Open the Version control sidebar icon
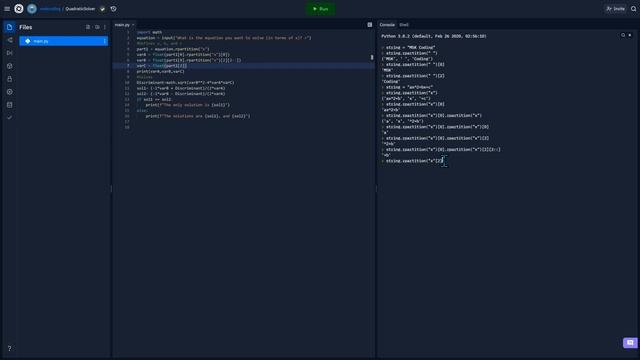Viewport: 640px width, 360px height. click(x=9, y=40)
